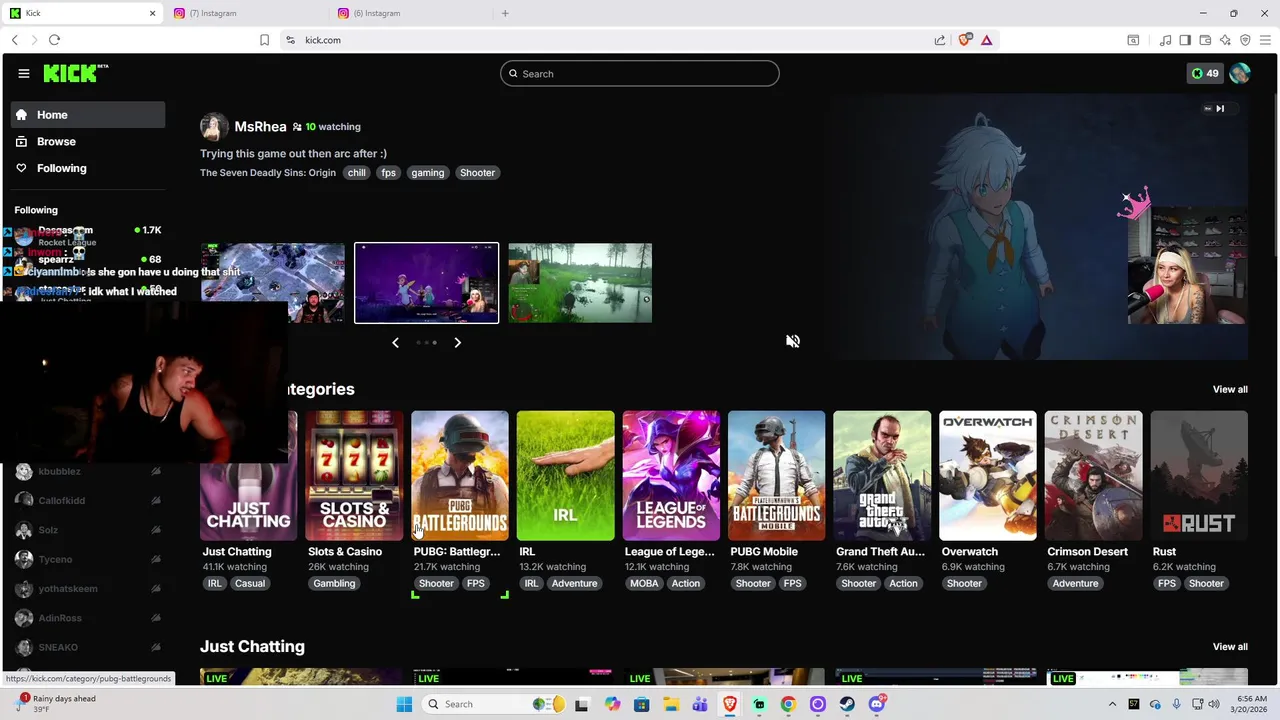Open the browser music playlist icon
This screenshot has width=1280, height=720.
pyautogui.click(x=1166, y=40)
